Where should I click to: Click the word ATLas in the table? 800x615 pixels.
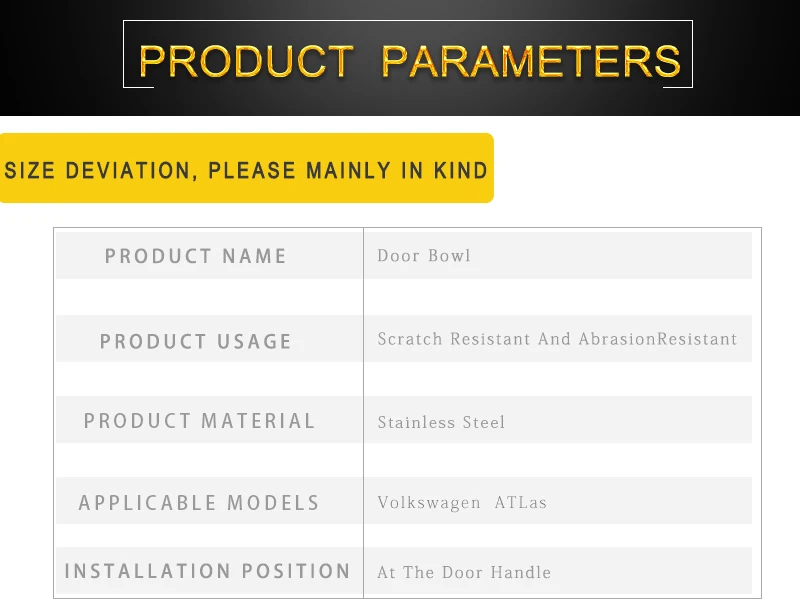pyautogui.click(x=520, y=502)
